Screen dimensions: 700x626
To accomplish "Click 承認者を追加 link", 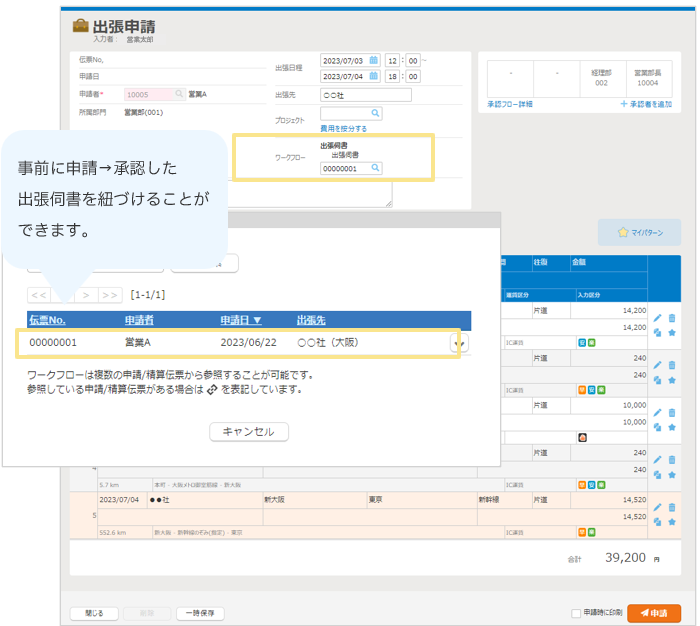I will pyautogui.click(x=646, y=104).
